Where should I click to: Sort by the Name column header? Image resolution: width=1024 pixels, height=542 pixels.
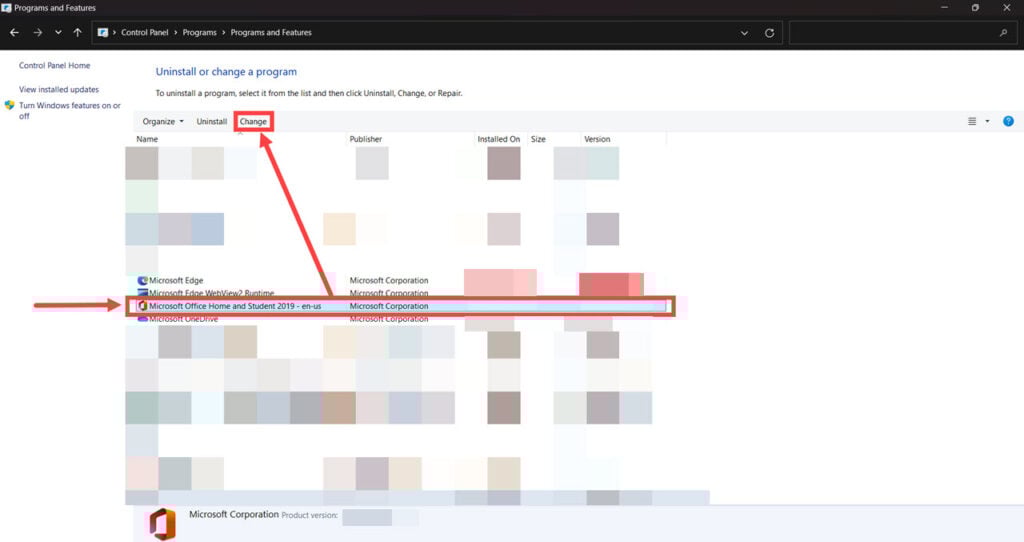[147, 139]
